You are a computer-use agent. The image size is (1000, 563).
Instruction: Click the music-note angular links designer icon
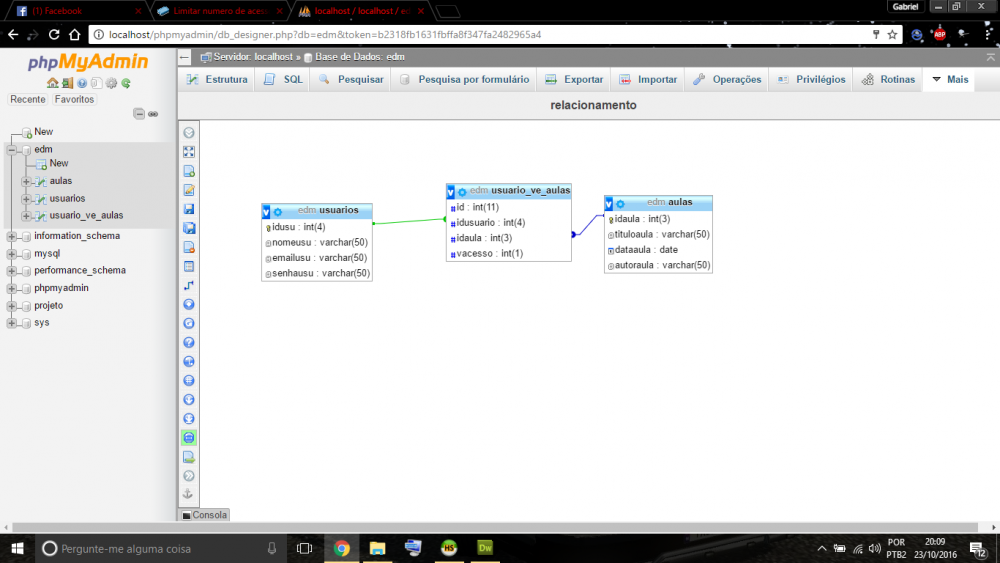click(x=189, y=285)
